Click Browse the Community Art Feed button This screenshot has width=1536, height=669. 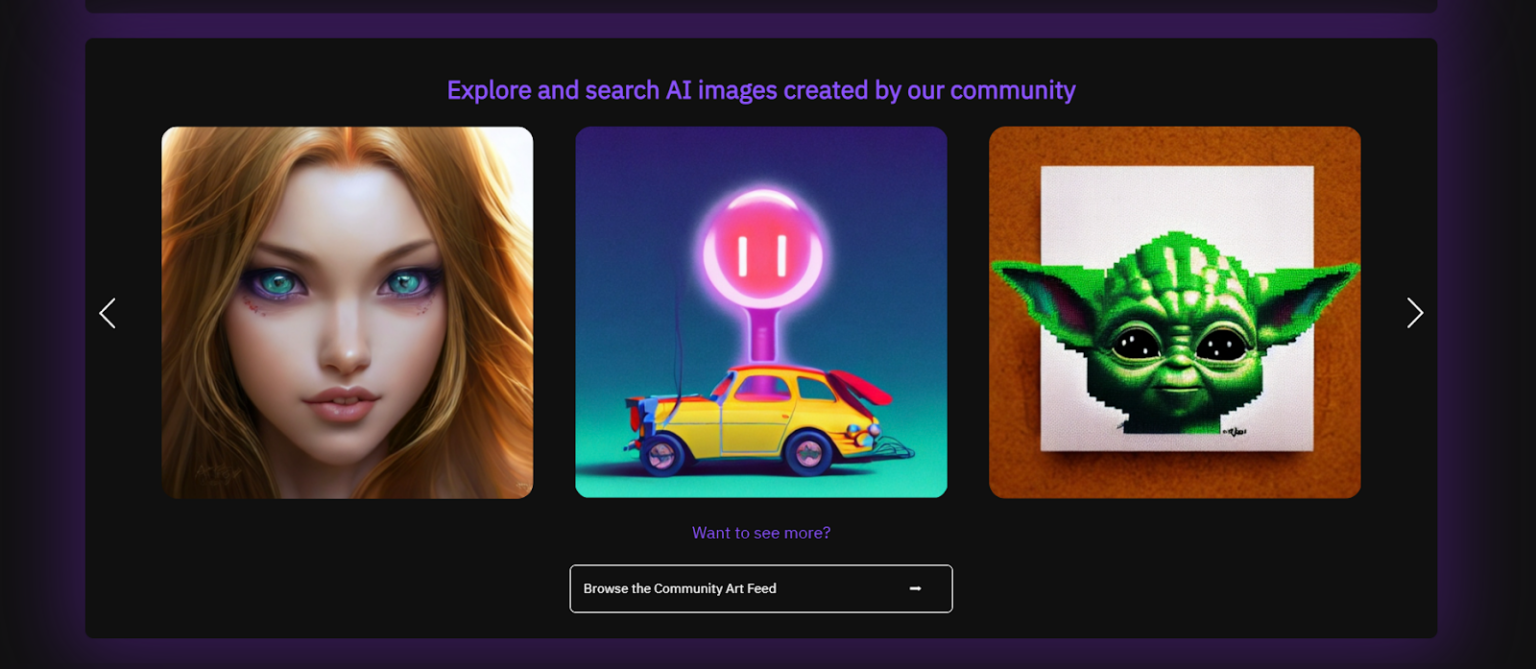760,589
